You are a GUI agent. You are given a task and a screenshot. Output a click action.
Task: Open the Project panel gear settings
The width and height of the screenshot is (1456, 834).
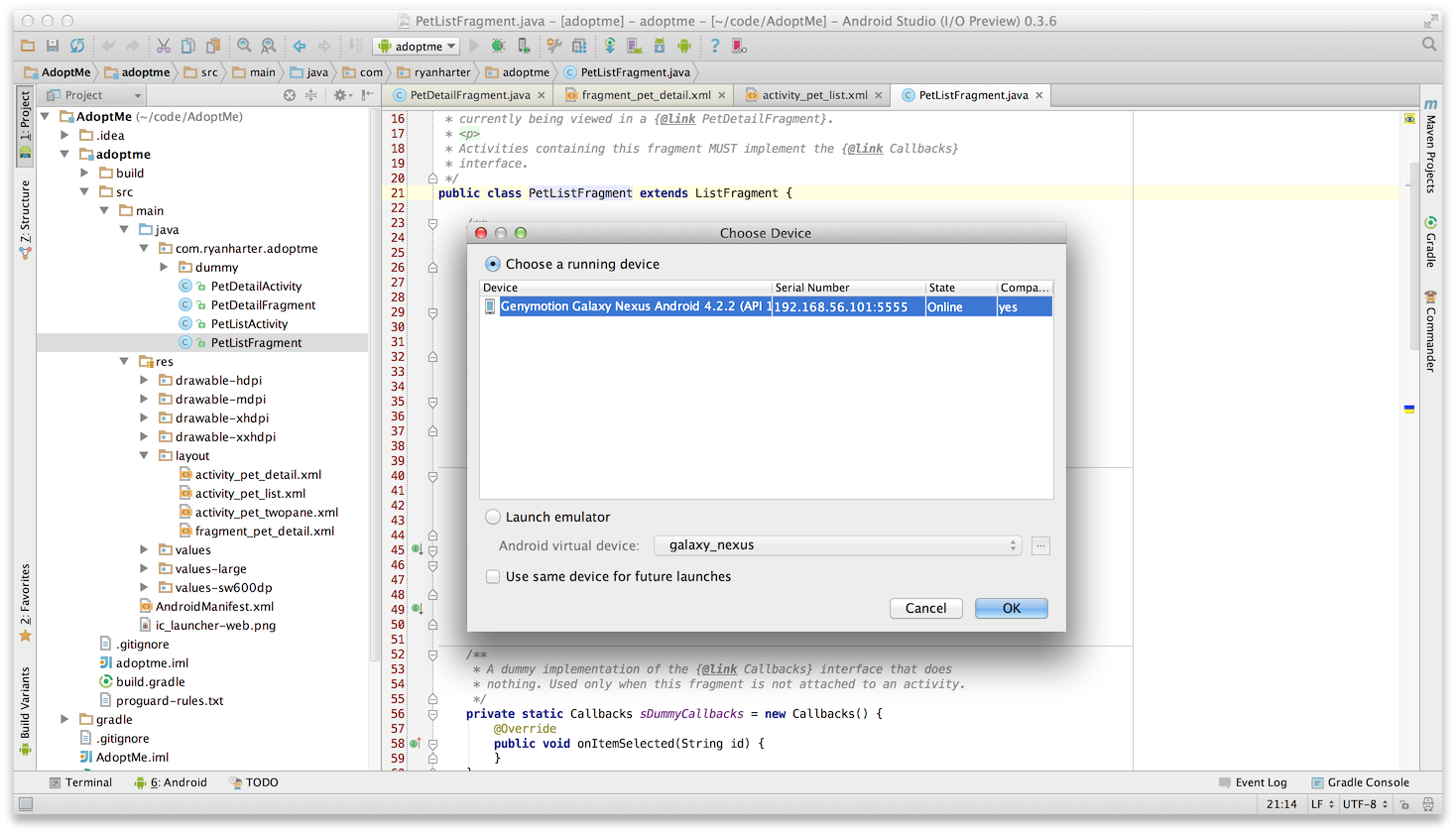pos(341,95)
